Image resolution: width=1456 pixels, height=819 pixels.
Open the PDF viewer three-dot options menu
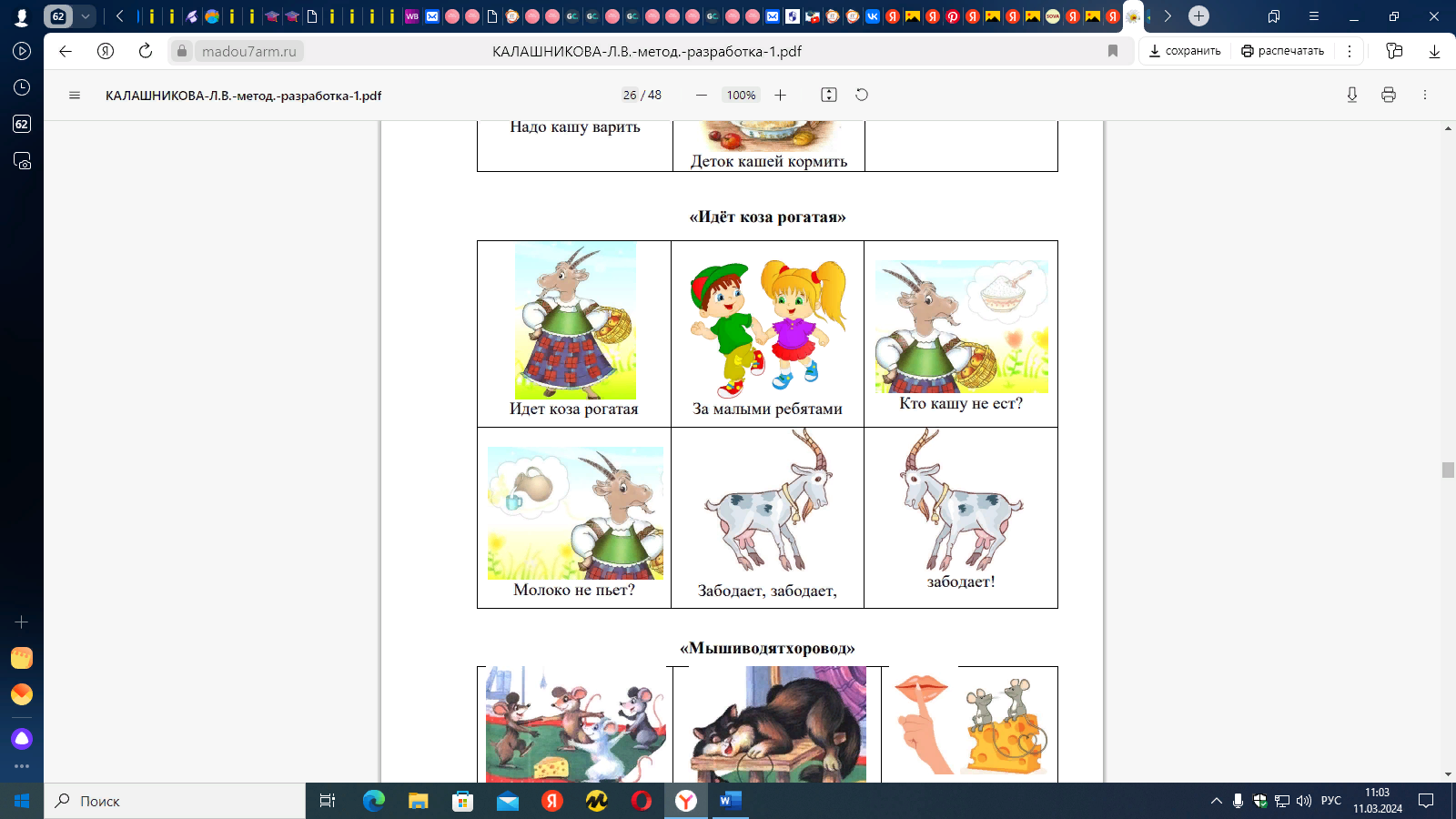pos(1424,96)
